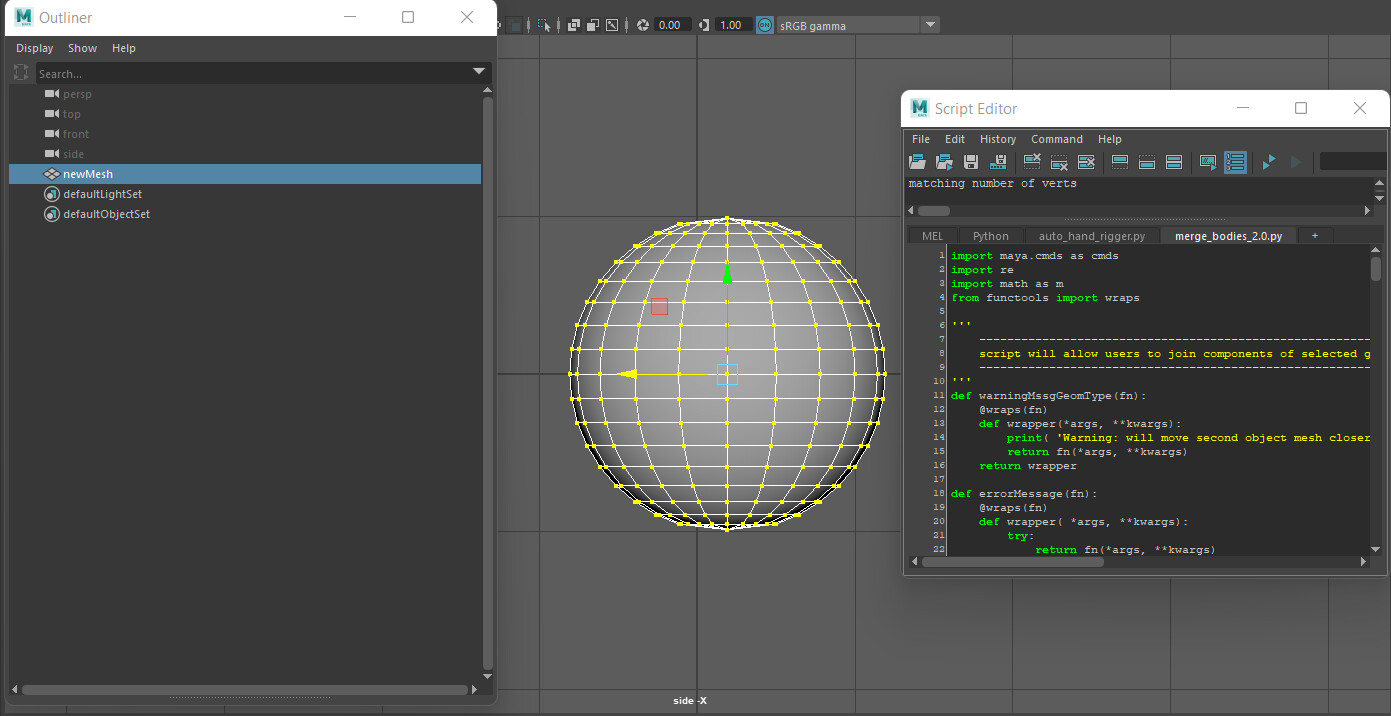
Task: Open the Echo All Commands icon
Action: tap(1206, 161)
